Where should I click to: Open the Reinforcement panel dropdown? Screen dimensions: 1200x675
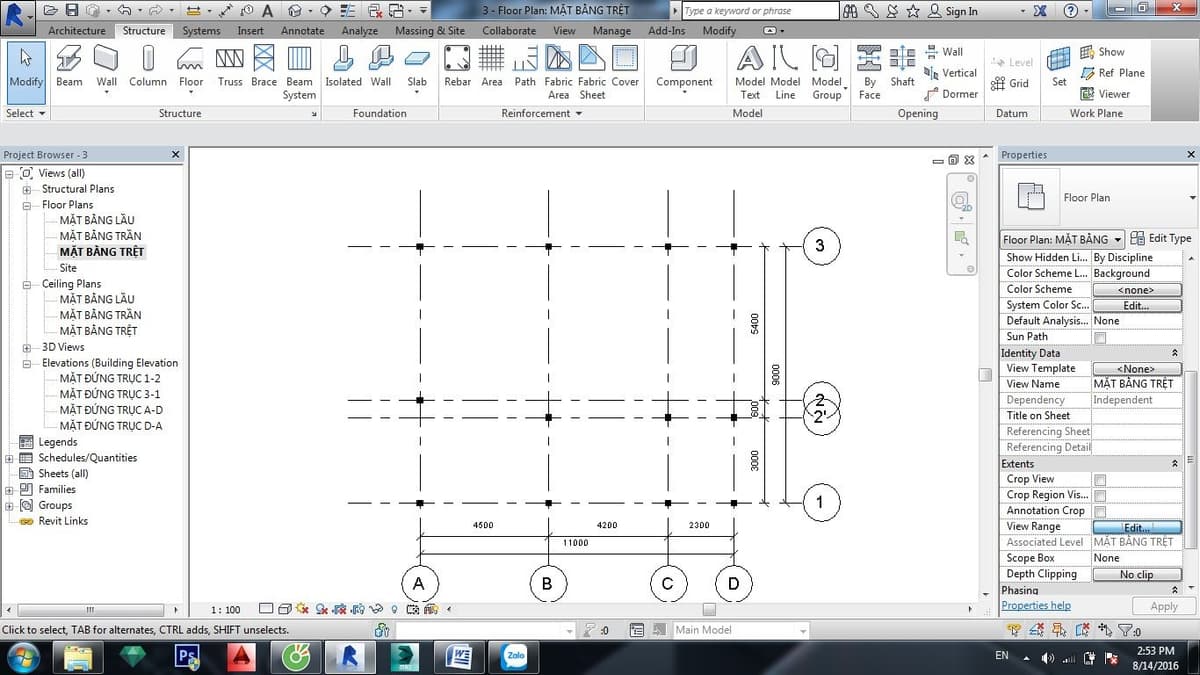(542, 113)
